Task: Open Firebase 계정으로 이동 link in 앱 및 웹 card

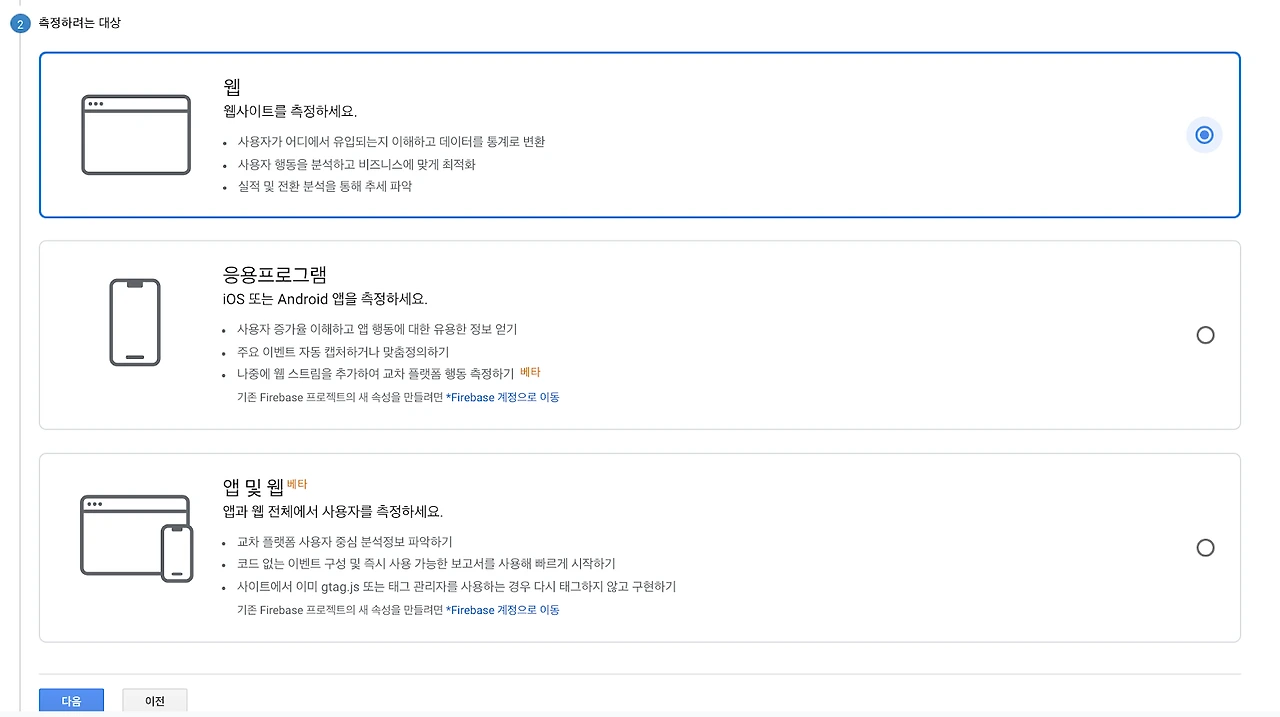Action: pos(503,610)
